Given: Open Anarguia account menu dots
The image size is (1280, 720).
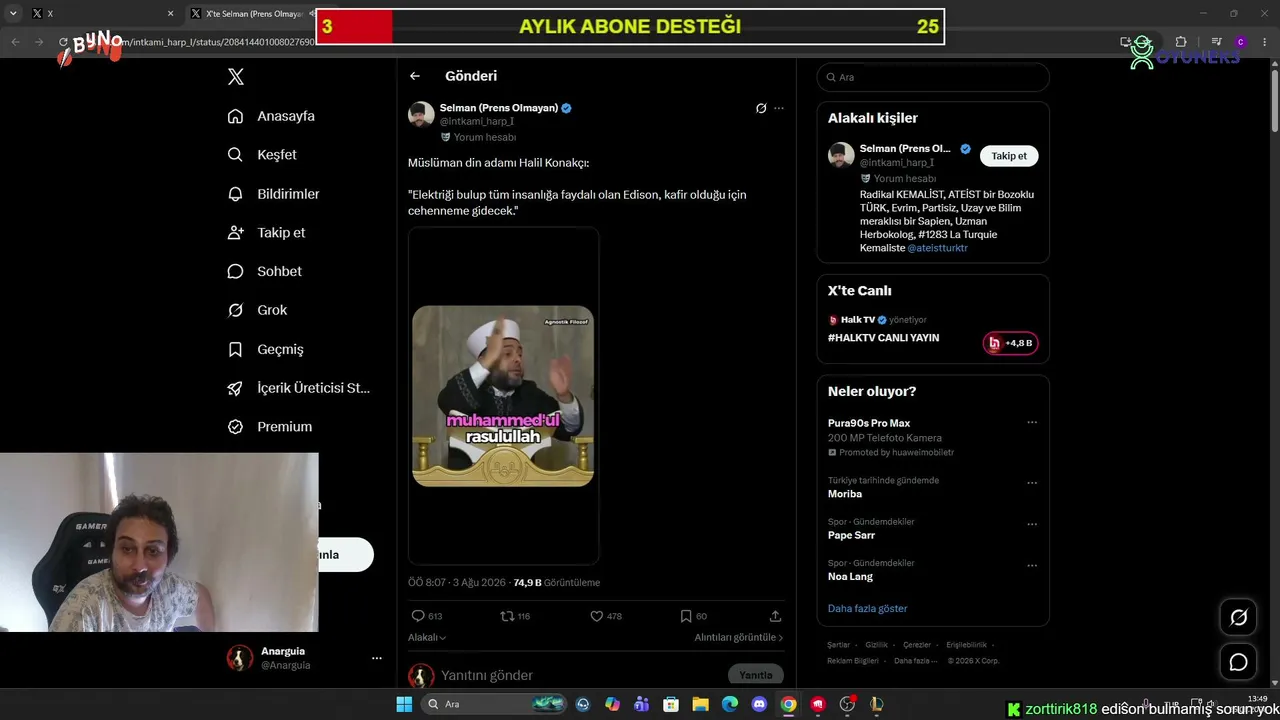Looking at the screenshot, I should 377,658.
